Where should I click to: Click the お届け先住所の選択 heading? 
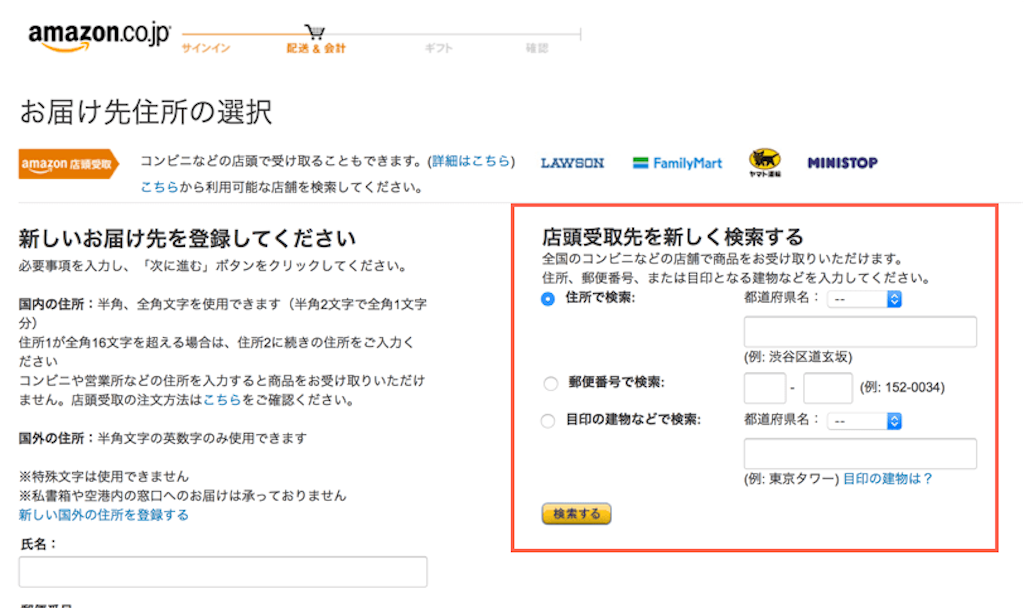pyautogui.click(x=146, y=112)
